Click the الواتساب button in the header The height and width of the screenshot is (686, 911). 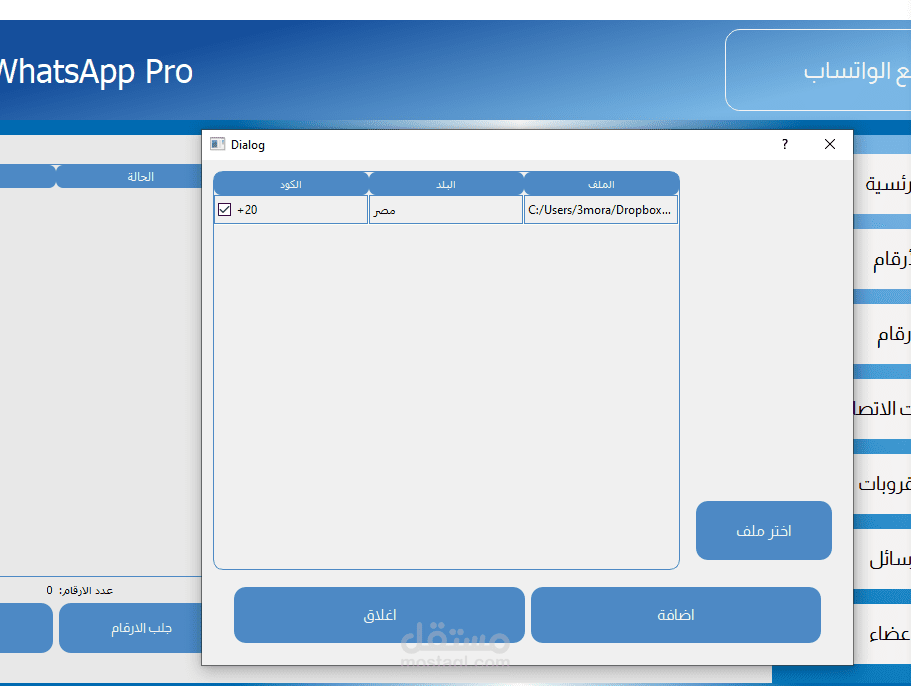tap(818, 70)
